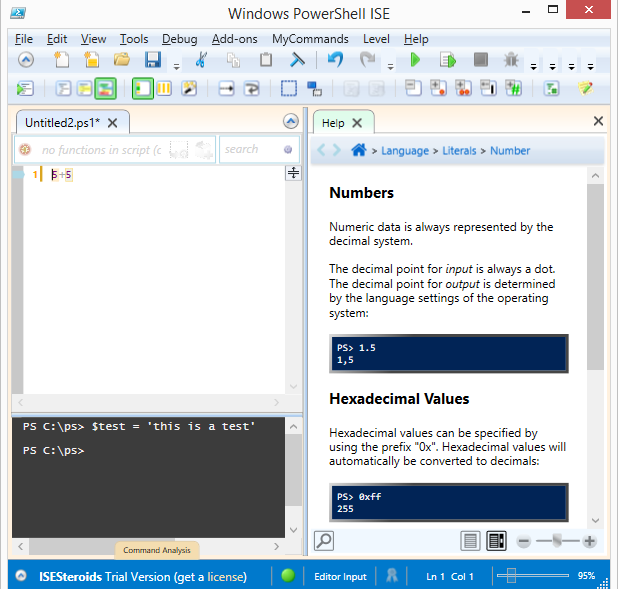Go to Help home icon
Screen dimensions: 618x589
pos(359,150)
